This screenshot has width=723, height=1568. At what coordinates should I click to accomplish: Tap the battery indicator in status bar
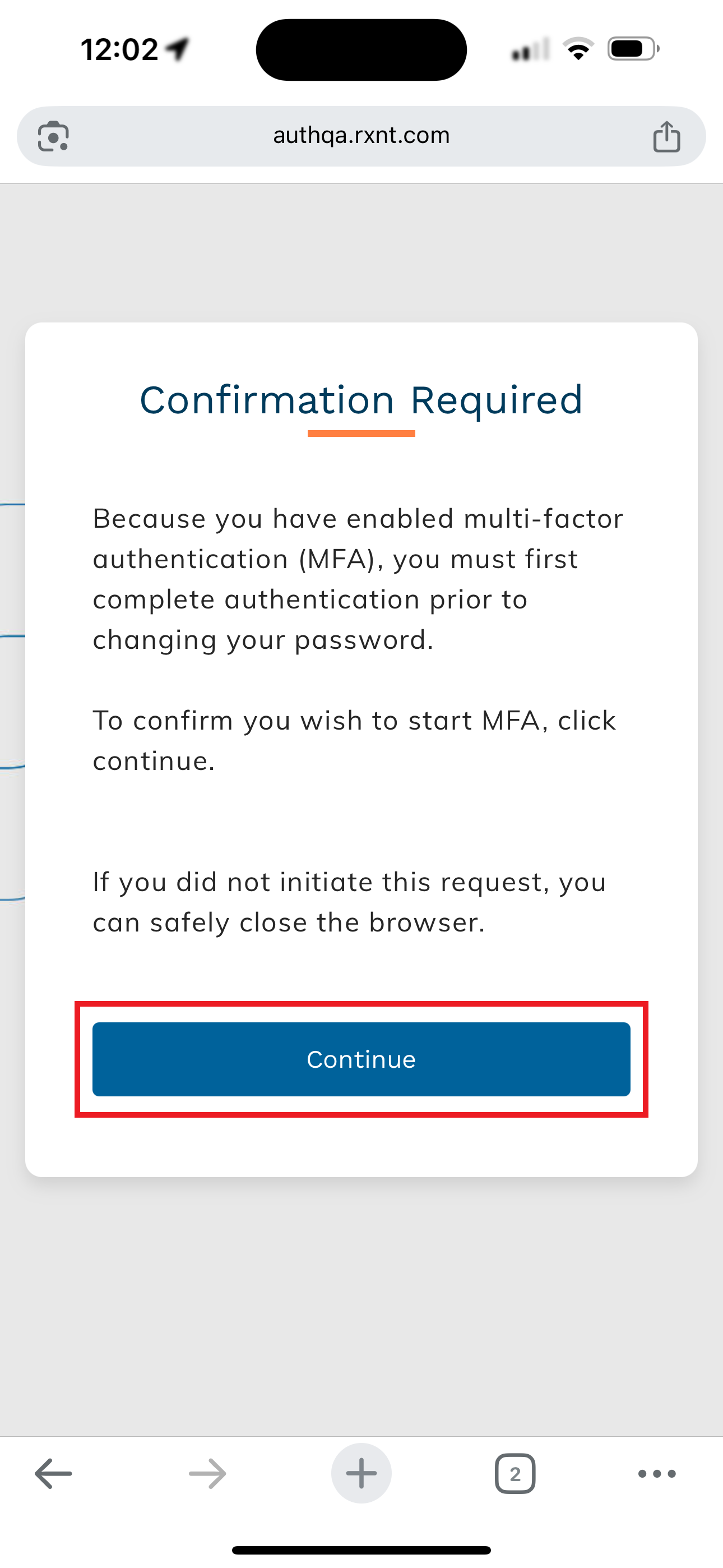pos(633,49)
